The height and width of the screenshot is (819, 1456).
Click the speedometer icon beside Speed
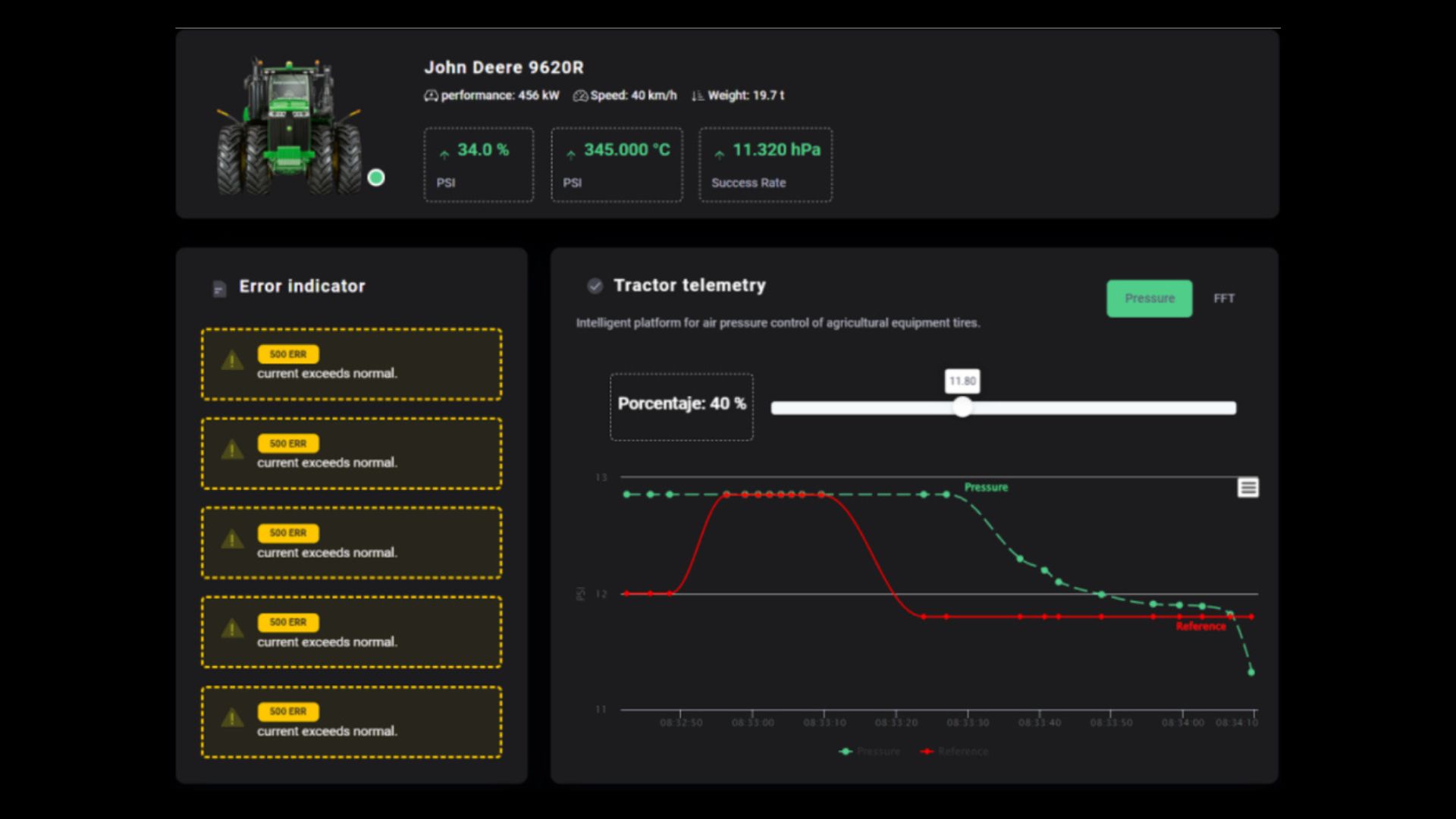pos(580,96)
